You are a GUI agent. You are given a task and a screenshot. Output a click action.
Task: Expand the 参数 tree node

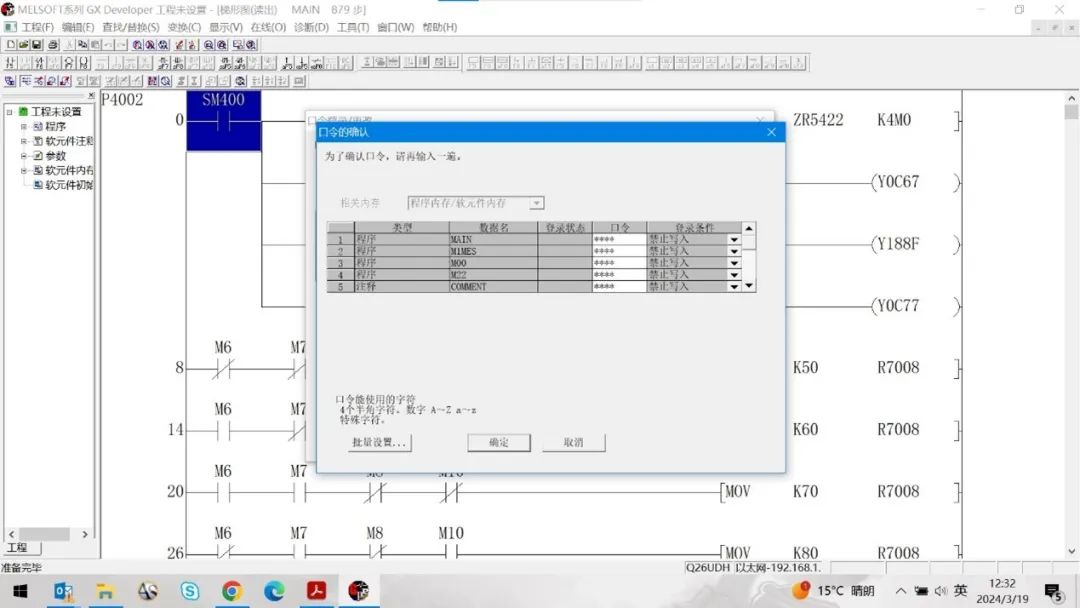coord(24,156)
